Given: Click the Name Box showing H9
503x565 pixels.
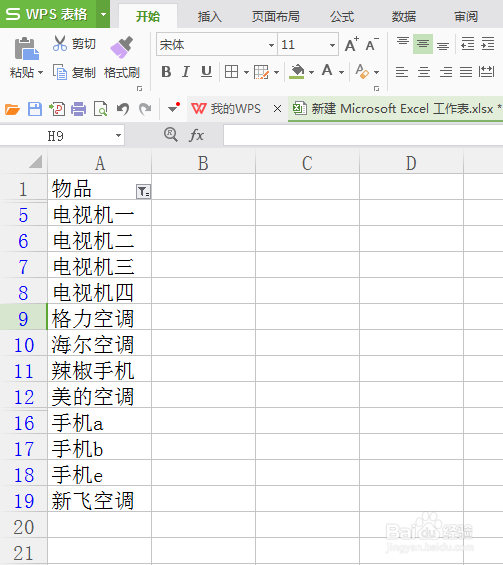Looking at the screenshot, I should (56, 136).
